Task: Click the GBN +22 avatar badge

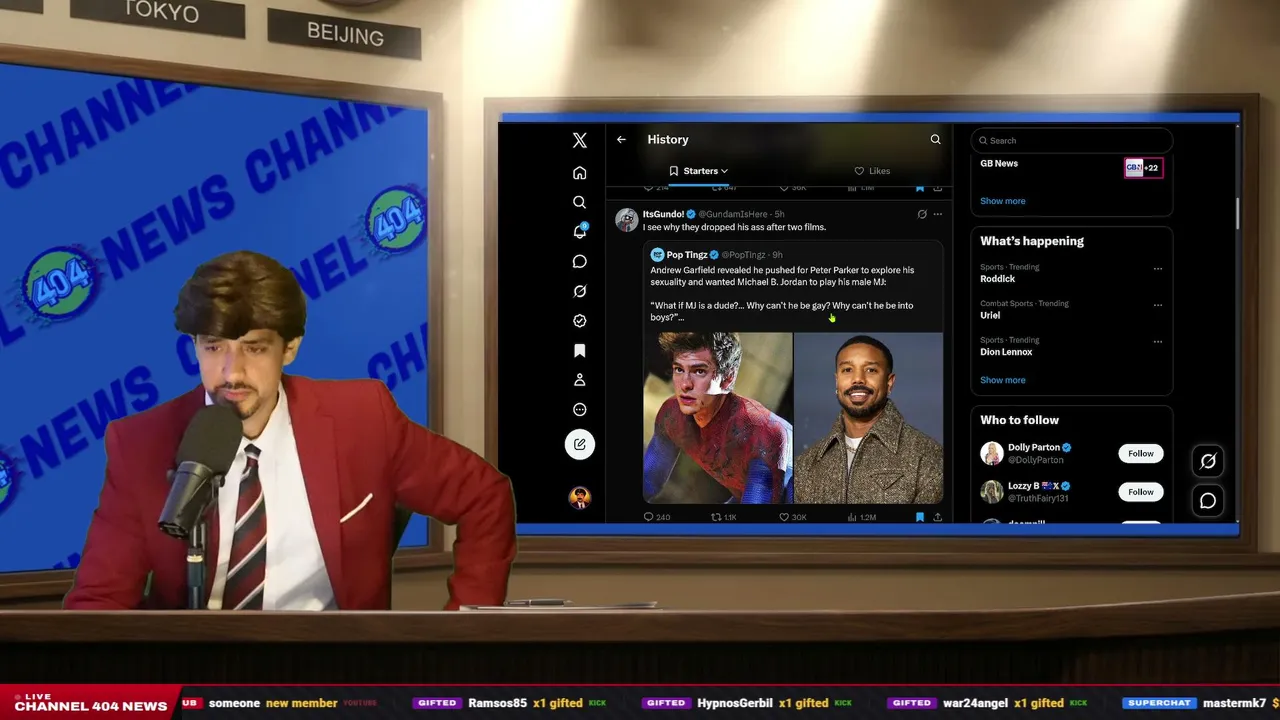Action: click(1143, 168)
